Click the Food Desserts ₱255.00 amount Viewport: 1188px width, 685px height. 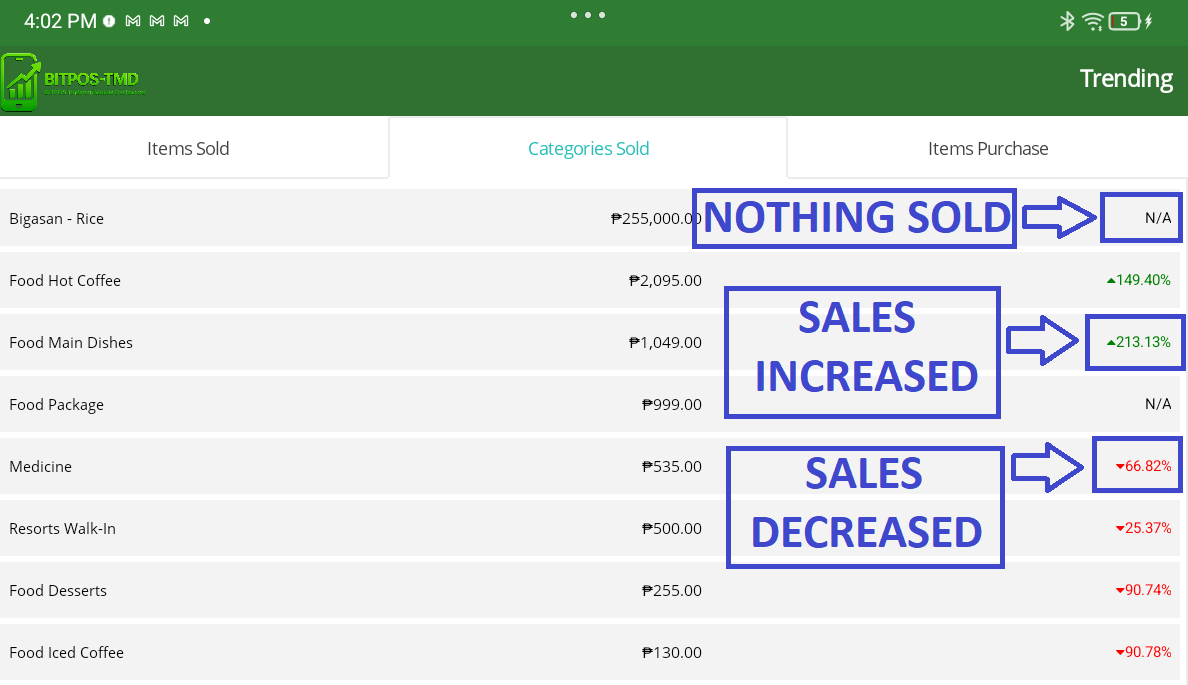tap(671, 591)
